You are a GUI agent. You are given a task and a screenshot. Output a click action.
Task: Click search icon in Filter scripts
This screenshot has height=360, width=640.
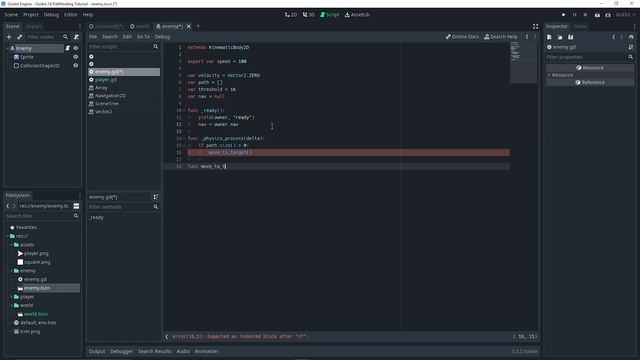click(x=156, y=47)
